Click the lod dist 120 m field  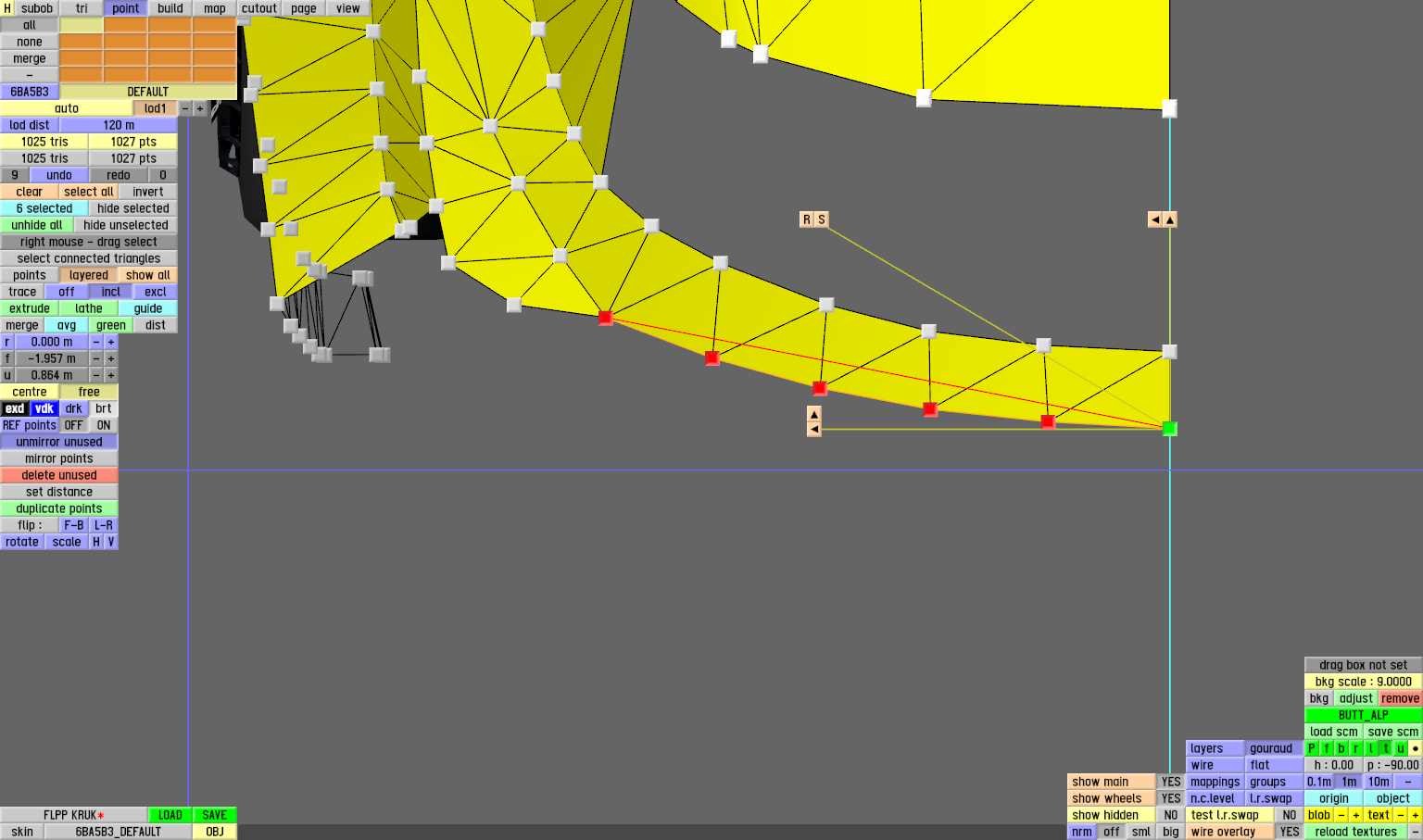click(x=119, y=125)
